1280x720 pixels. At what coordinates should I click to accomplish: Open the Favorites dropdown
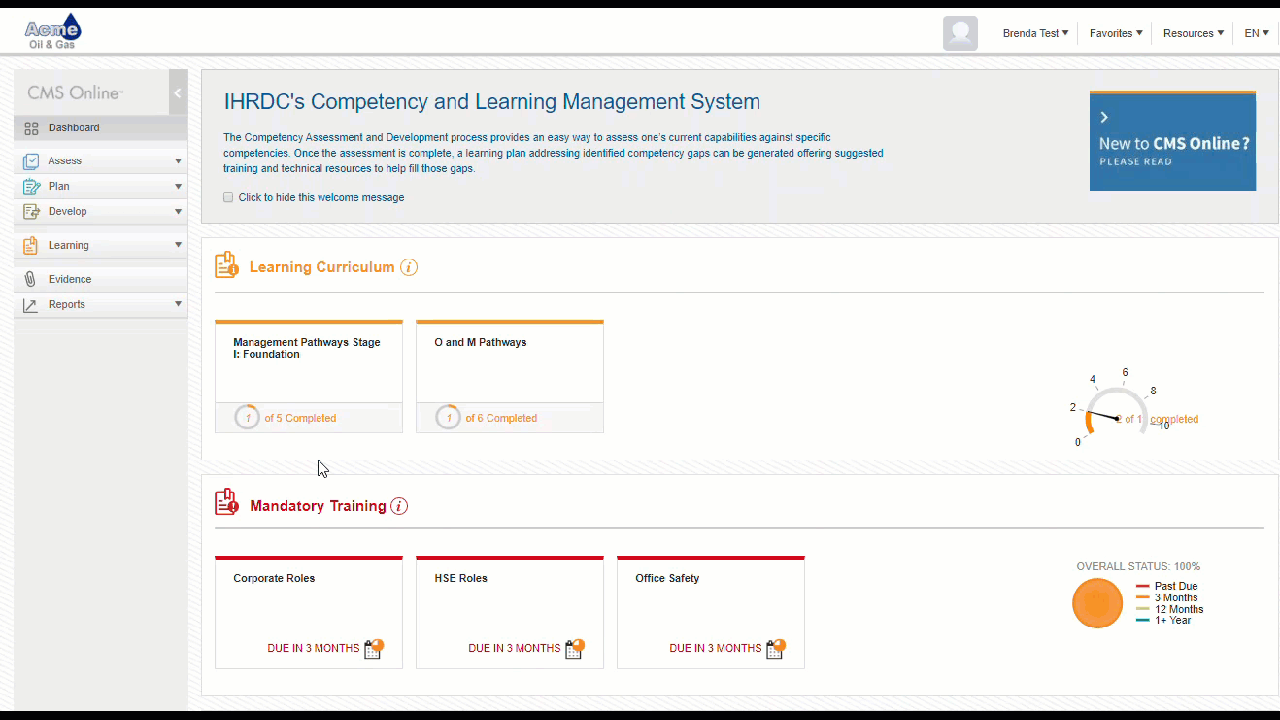coord(1116,33)
